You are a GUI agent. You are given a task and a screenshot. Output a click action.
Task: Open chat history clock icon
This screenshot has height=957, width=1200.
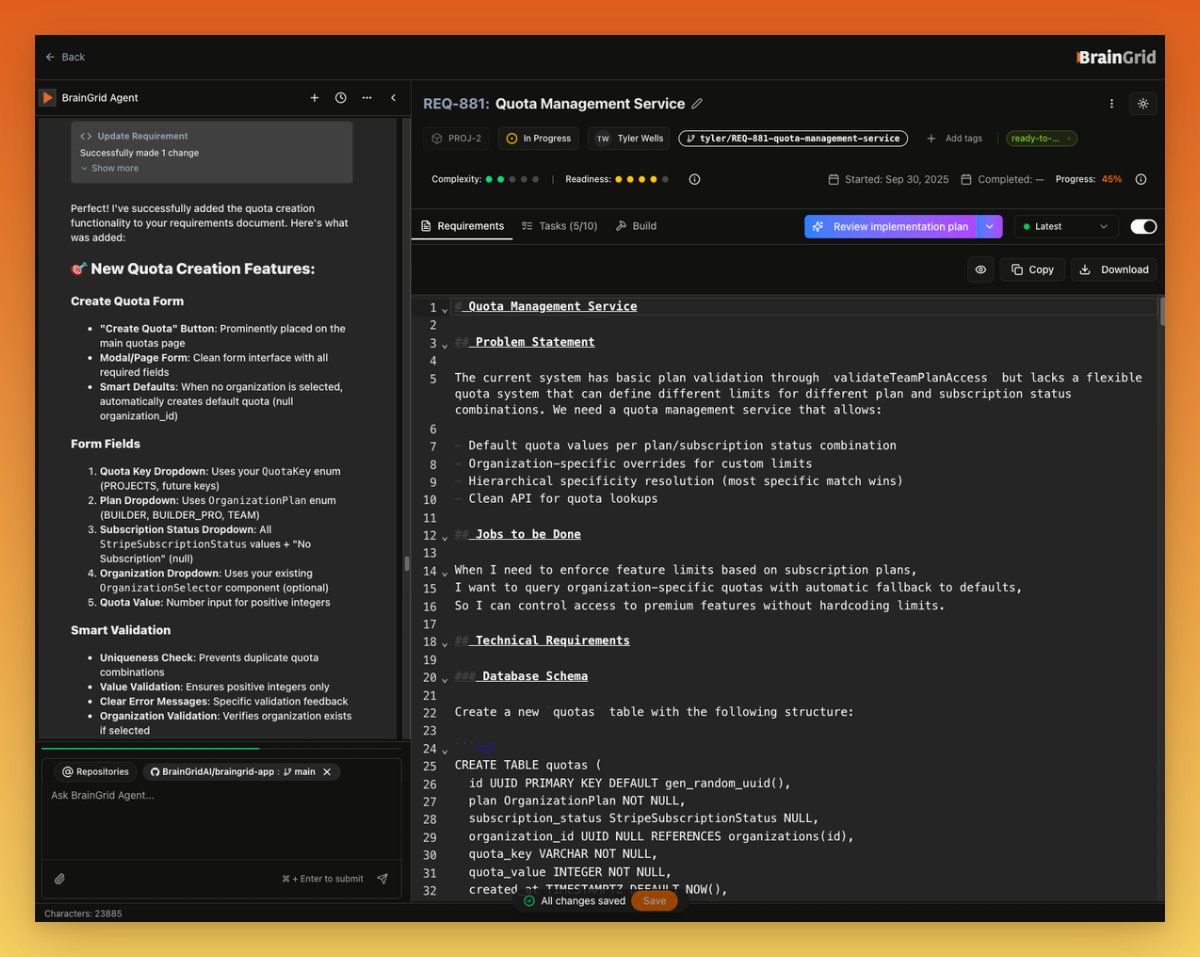tap(341, 98)
